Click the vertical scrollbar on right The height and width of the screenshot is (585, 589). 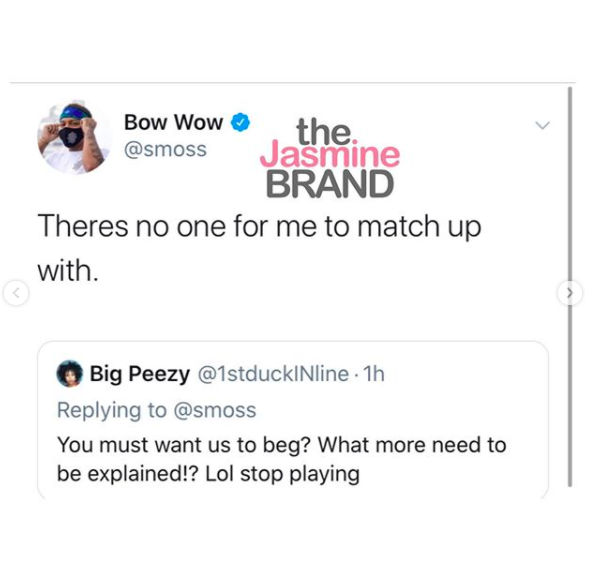(570, 287)
